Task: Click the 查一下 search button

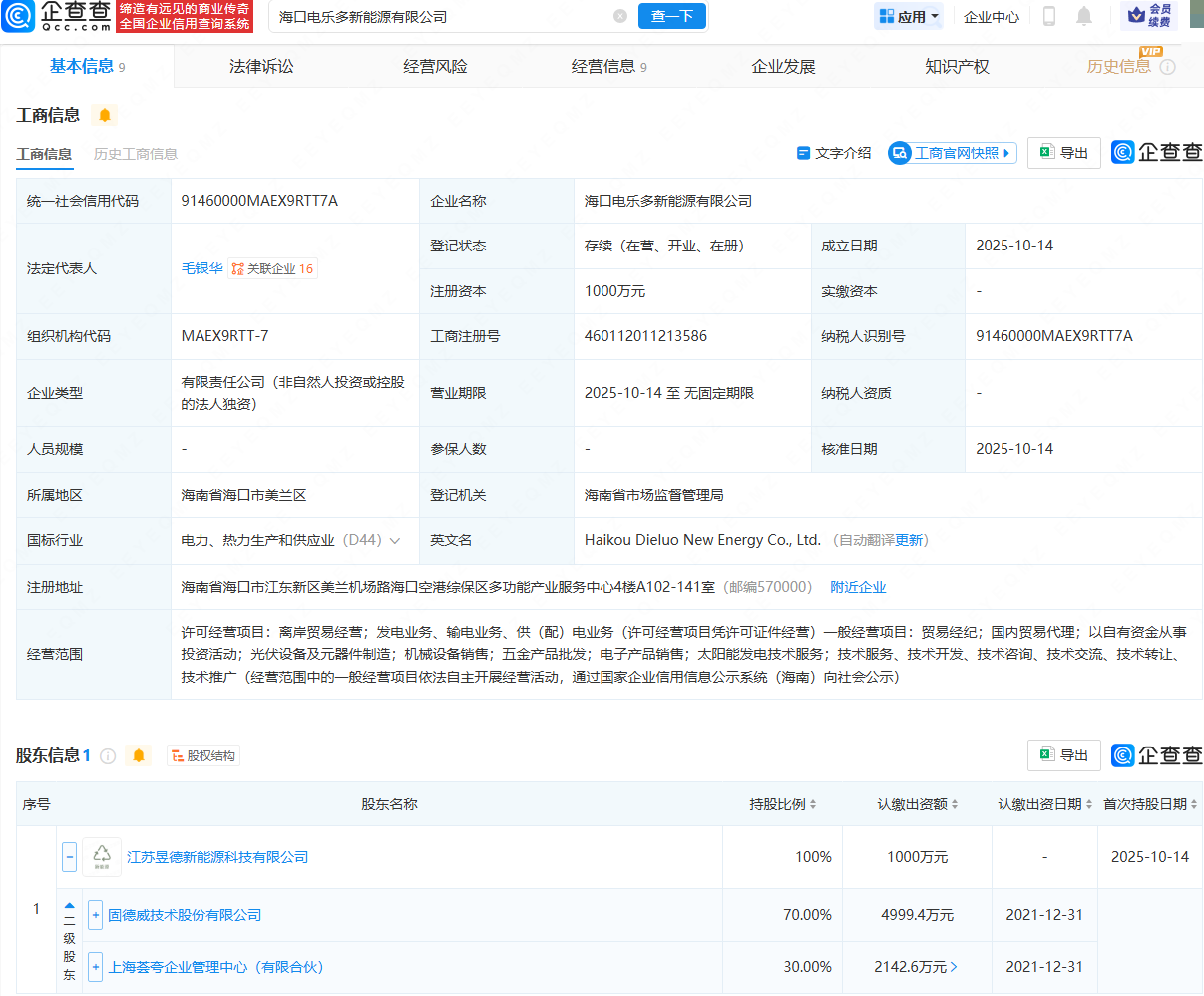Action: pos(671,16)
